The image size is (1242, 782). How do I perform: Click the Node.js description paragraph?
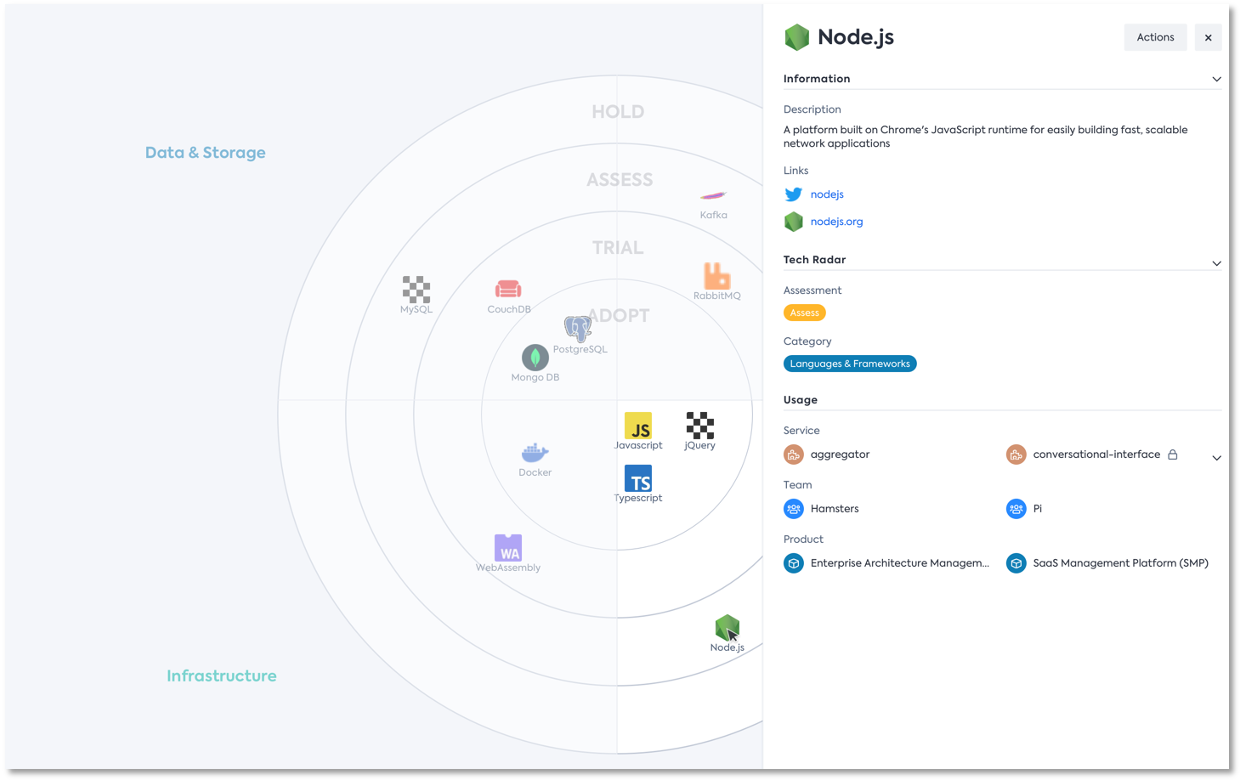pos(986,137)
